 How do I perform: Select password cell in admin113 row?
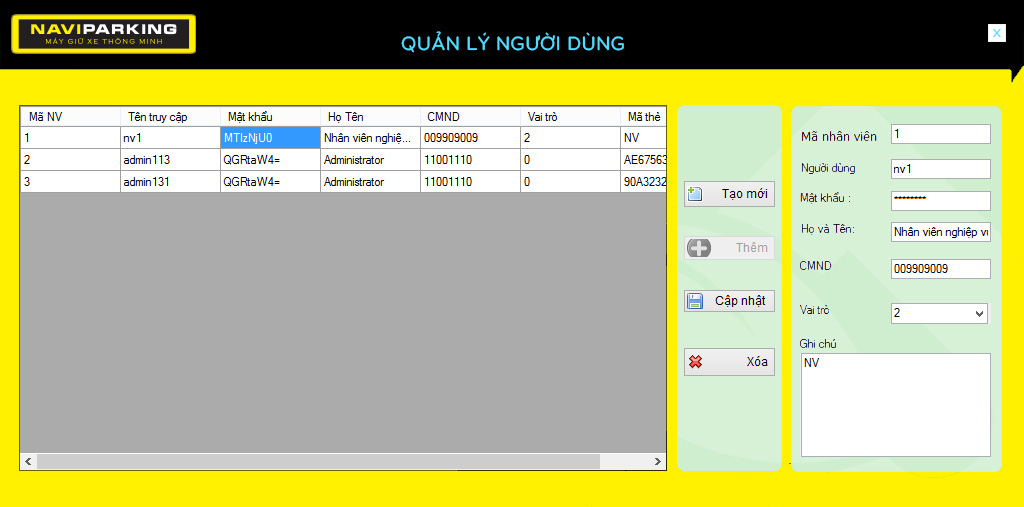[270, 160]
